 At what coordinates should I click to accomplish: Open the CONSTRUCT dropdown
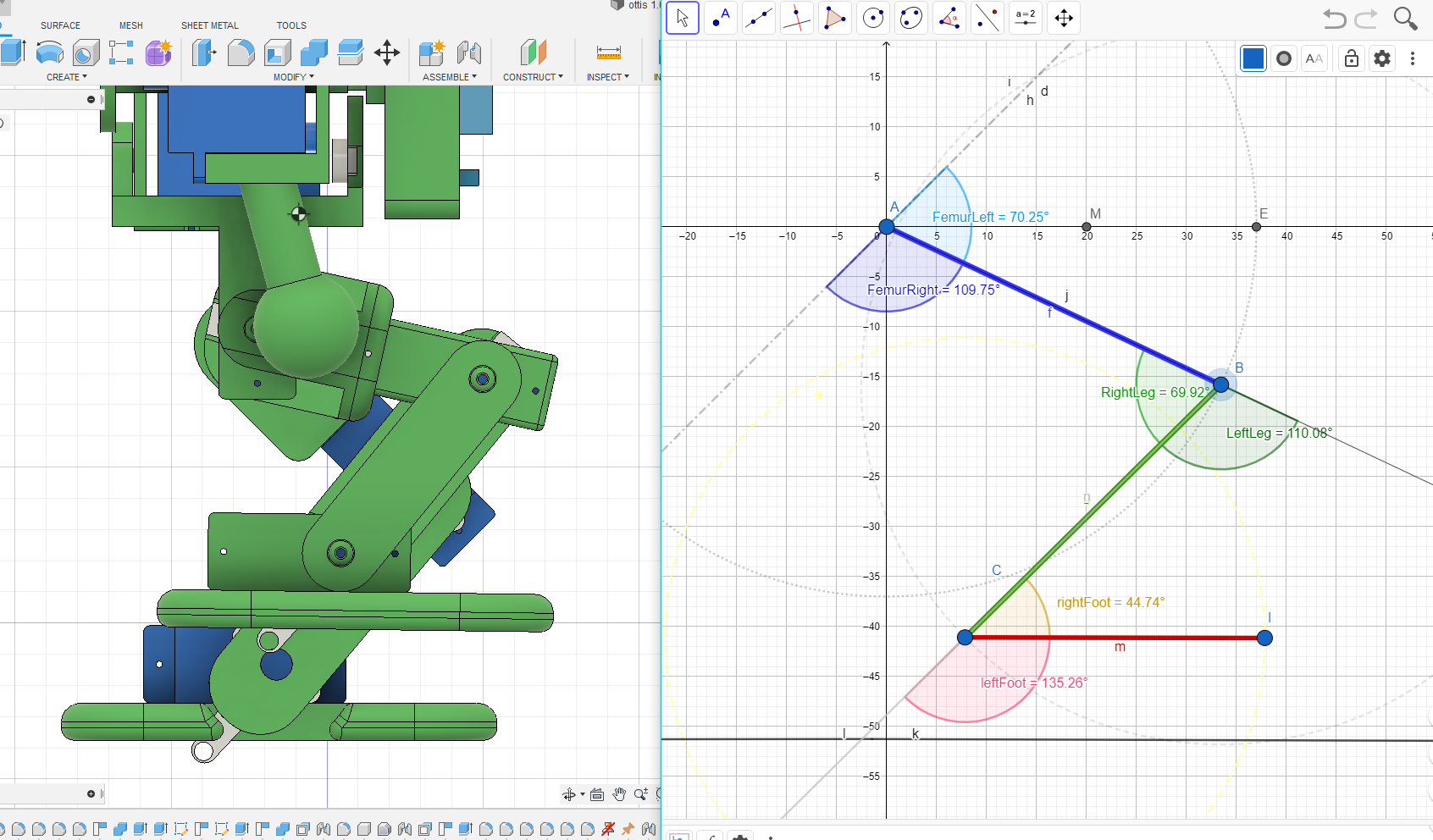[534, 77]
